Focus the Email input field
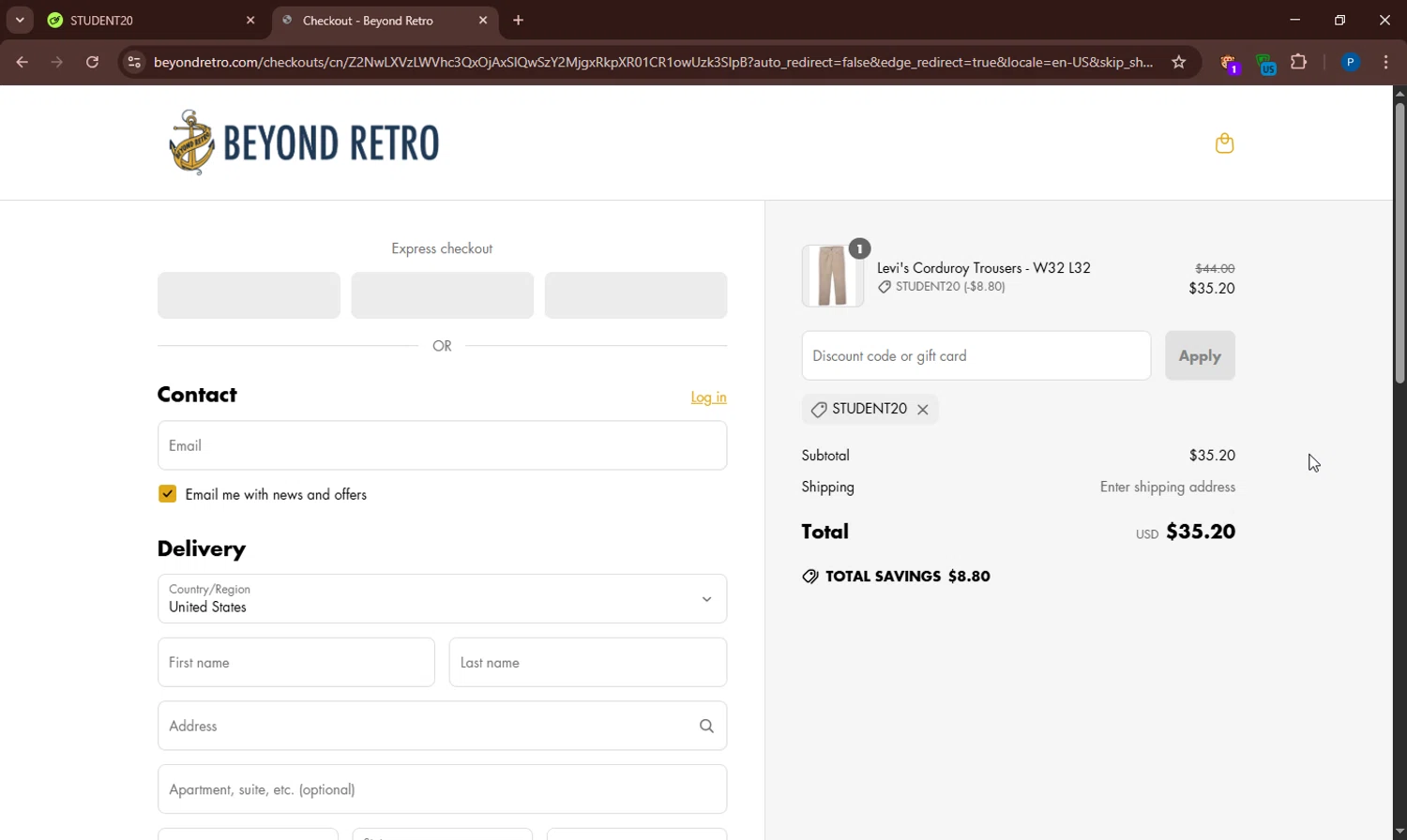1407x840 pixels. coord(442,445)
